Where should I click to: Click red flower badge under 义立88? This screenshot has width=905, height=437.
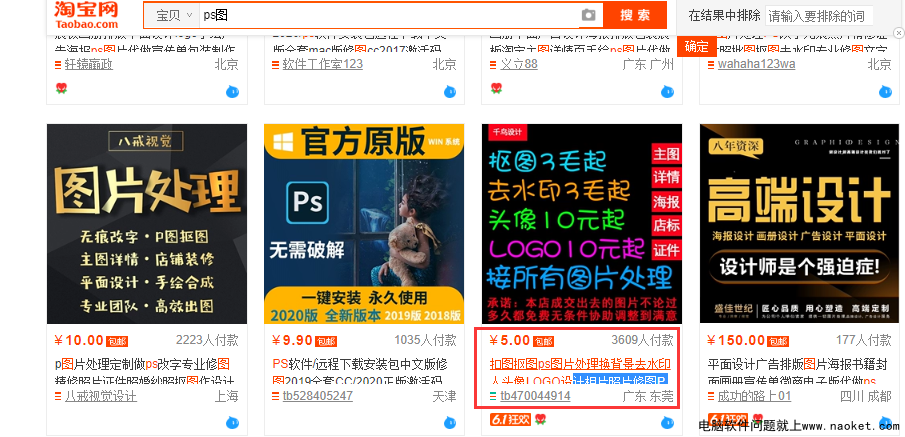coord(496,88)
